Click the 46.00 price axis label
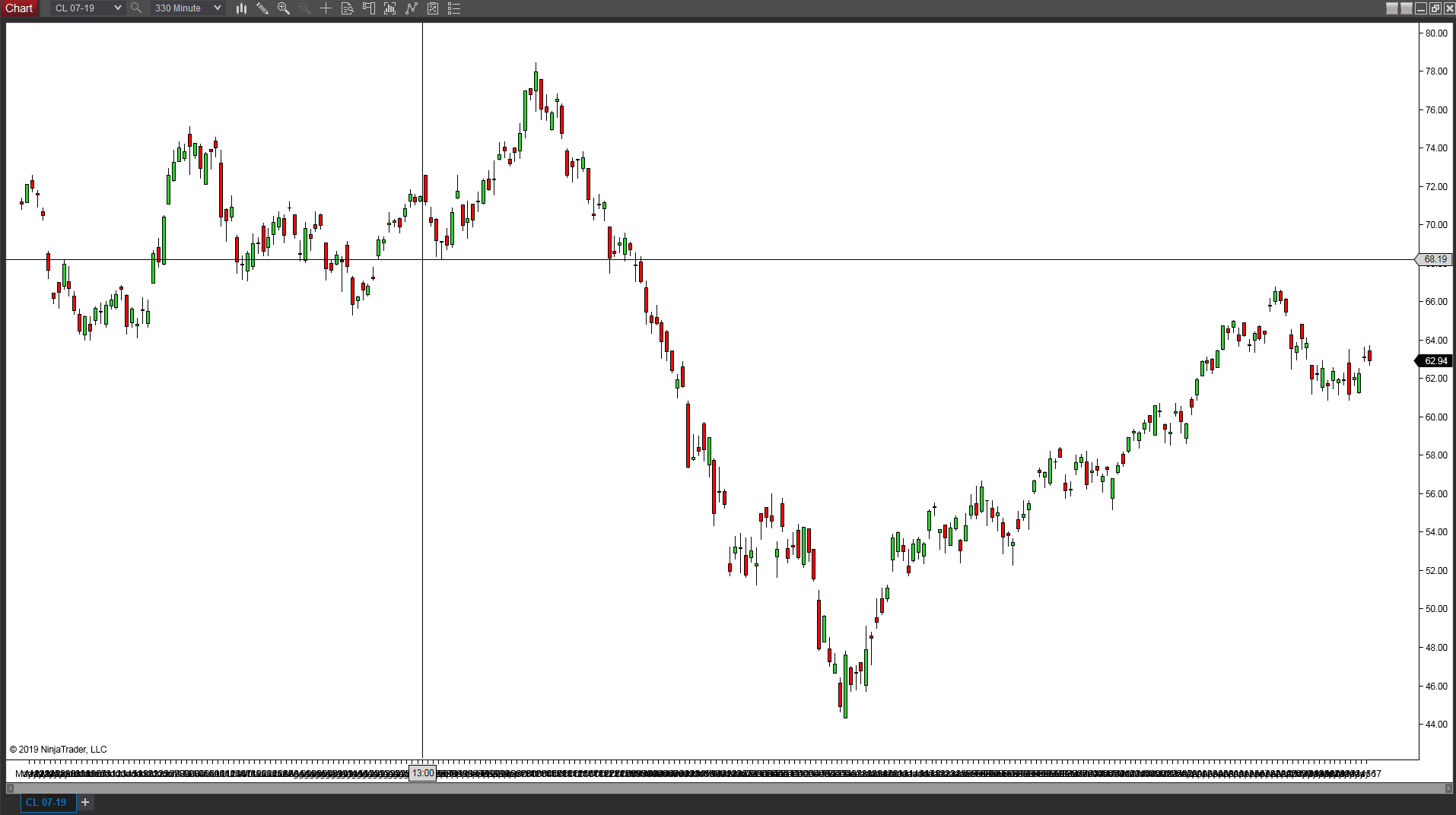The image size is (1456, 815). (1436, 687)
